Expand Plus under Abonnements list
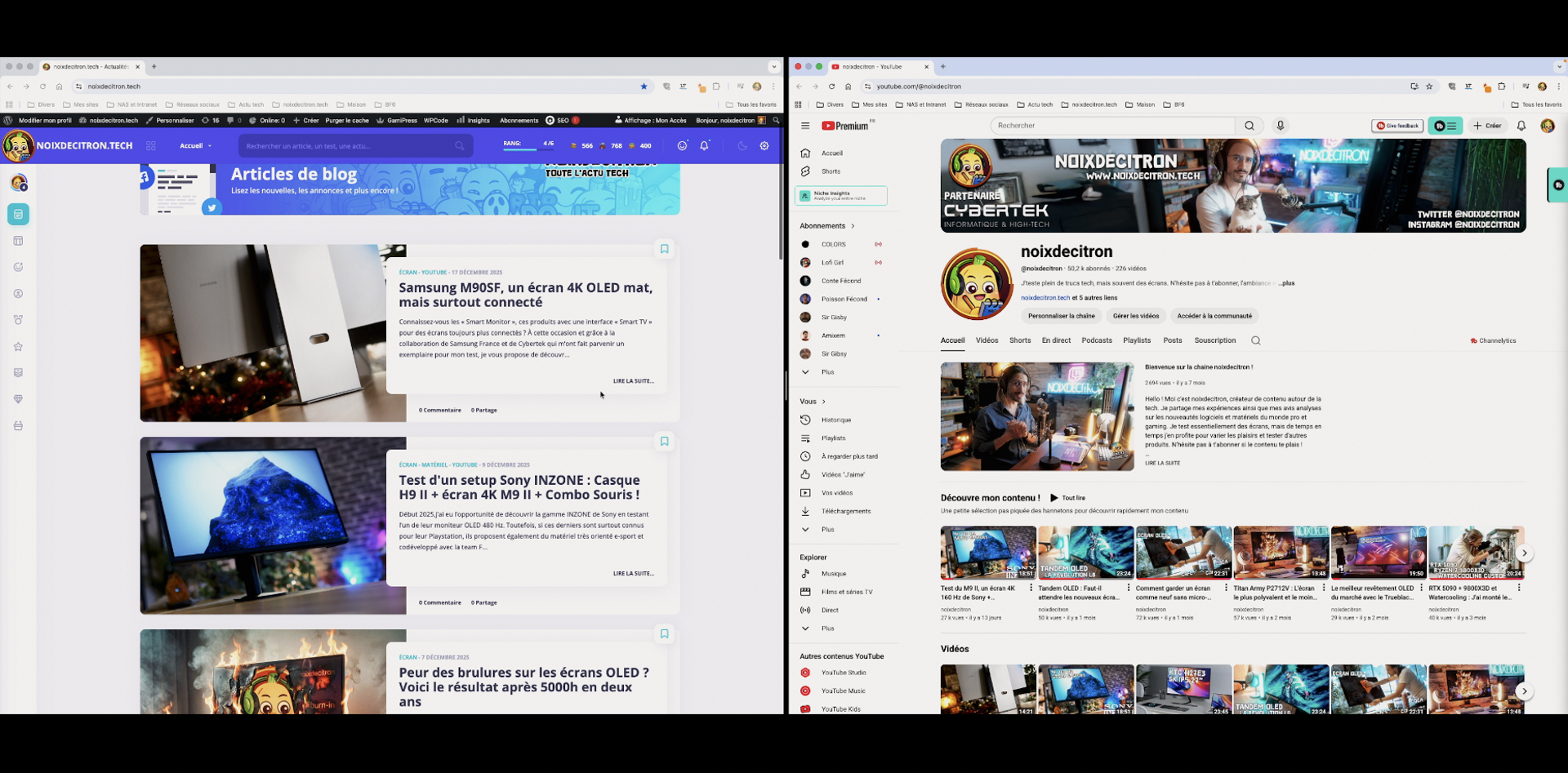The width and height of the screenshot is (1568, 773). point(826,372)
